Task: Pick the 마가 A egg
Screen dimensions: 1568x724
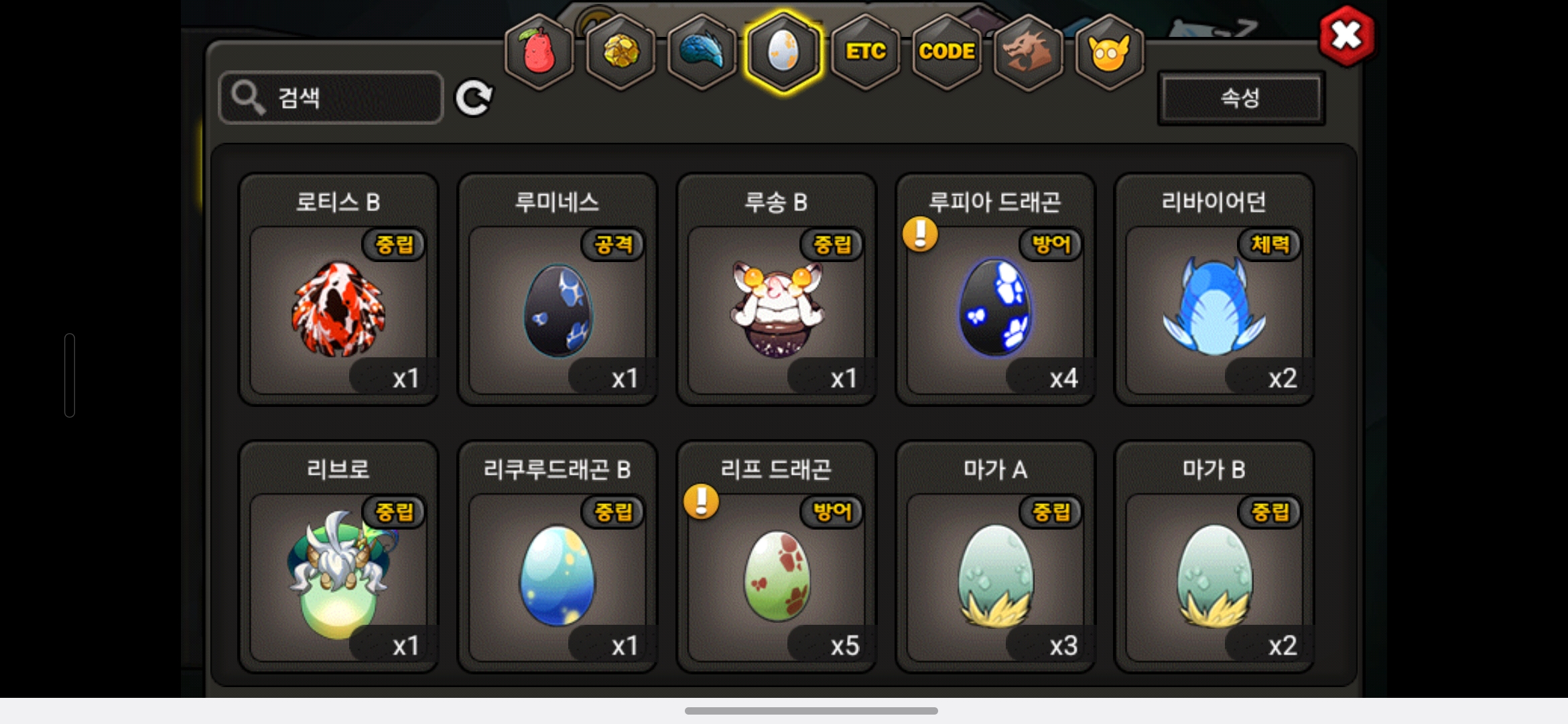Action: 995,556
